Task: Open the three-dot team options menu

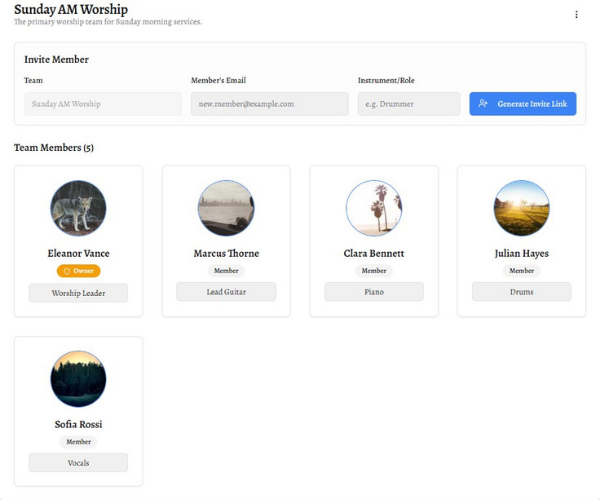Action: (576, 15)
